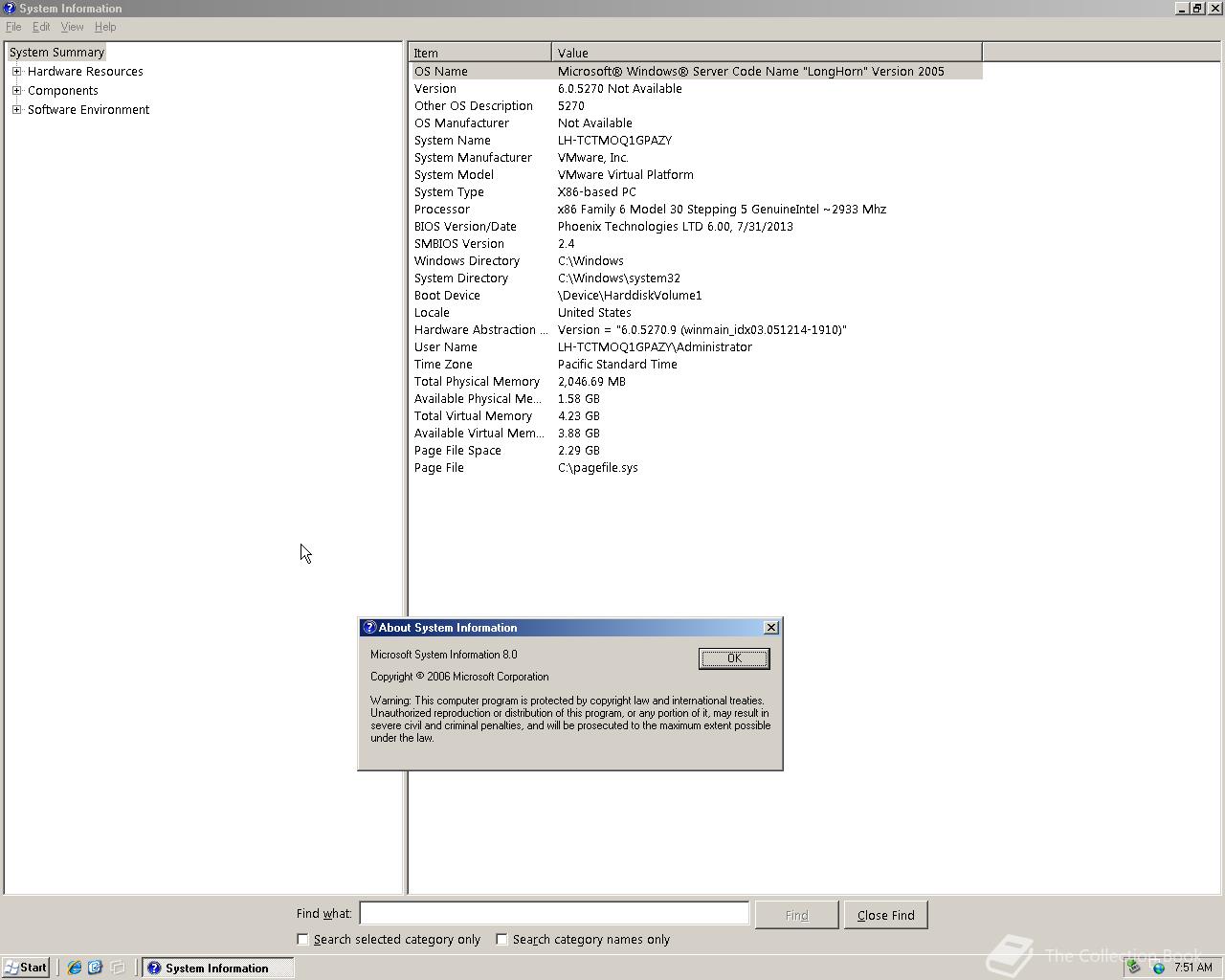Open the Help menu
This screenshot has width=1225, height=980.
[105, 27]
